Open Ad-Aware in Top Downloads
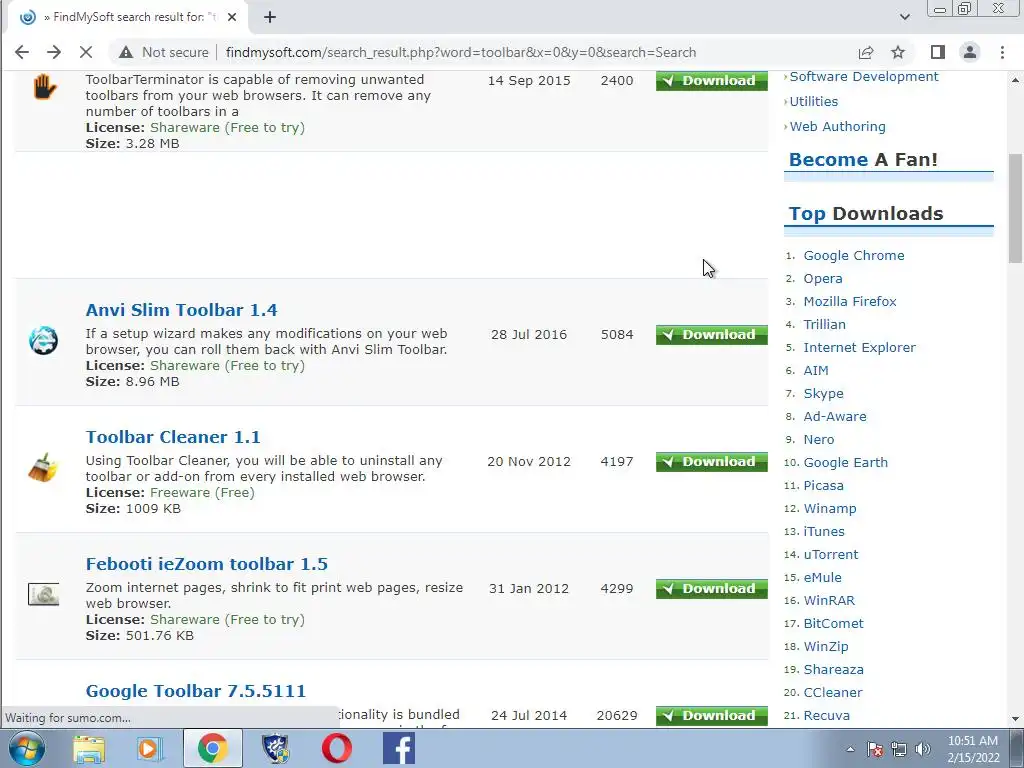 pos(835,417)
